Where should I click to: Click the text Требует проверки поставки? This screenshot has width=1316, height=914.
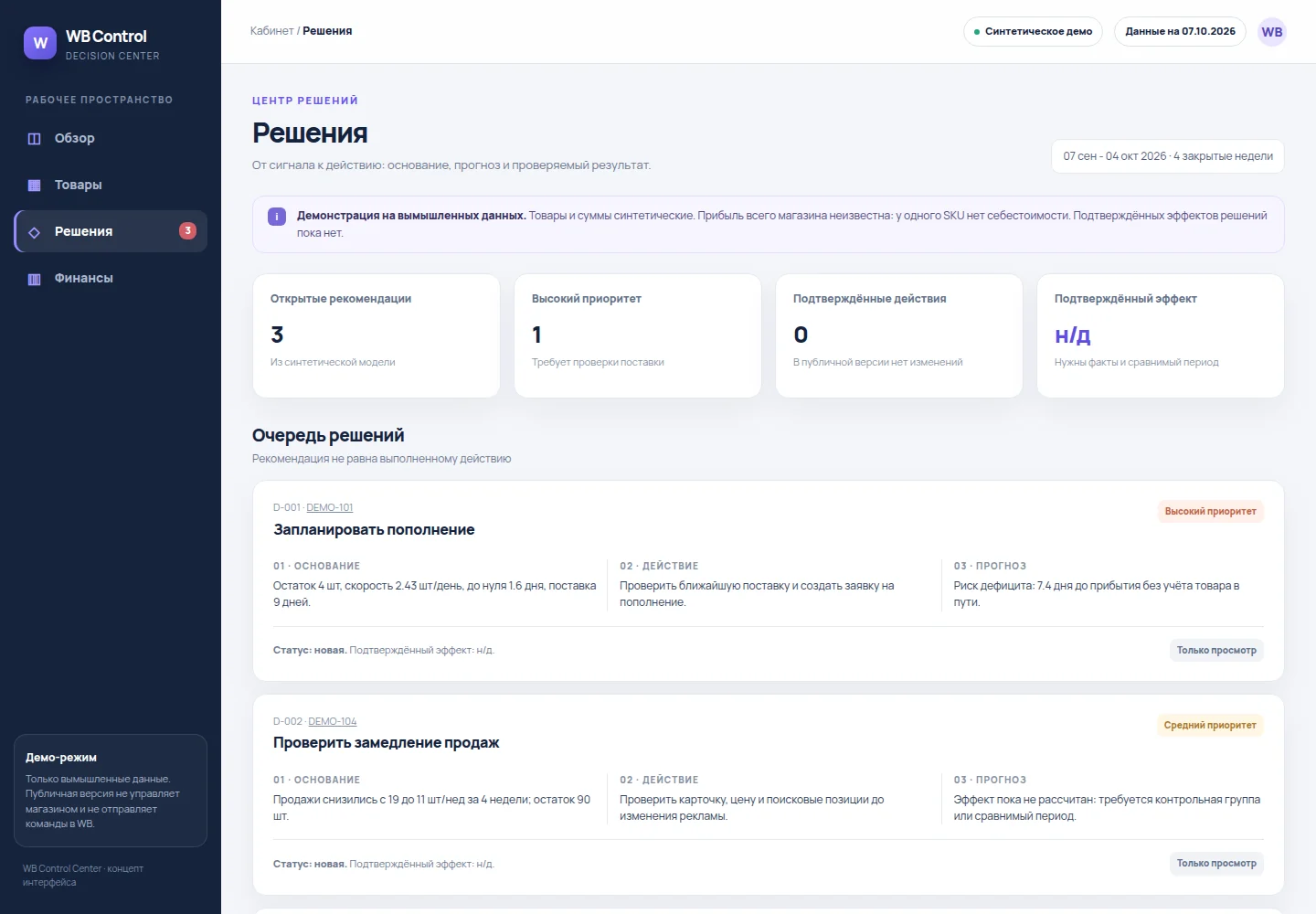(598, 363)
